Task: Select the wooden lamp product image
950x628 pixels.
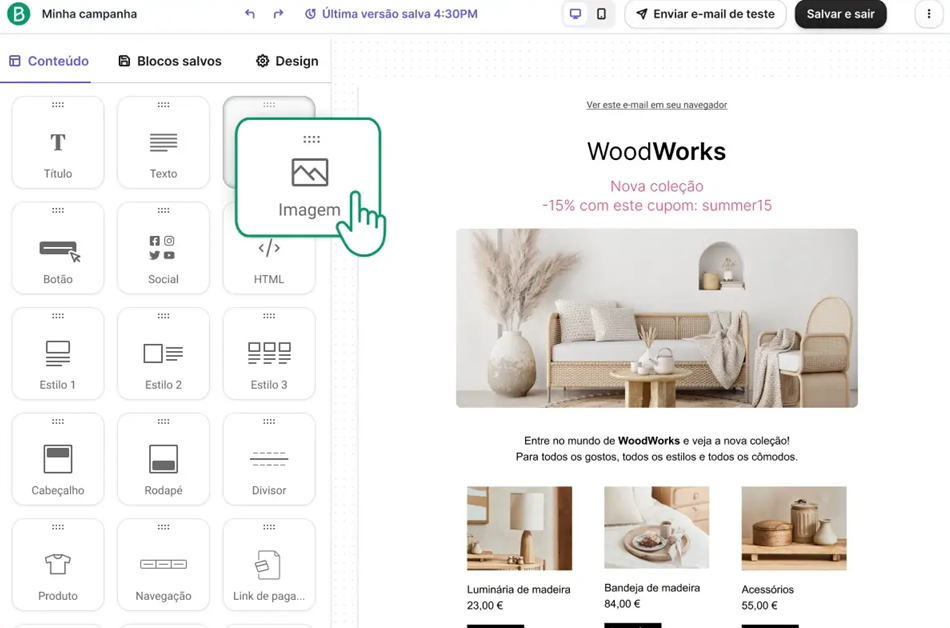Action: (x=519, y=528)
